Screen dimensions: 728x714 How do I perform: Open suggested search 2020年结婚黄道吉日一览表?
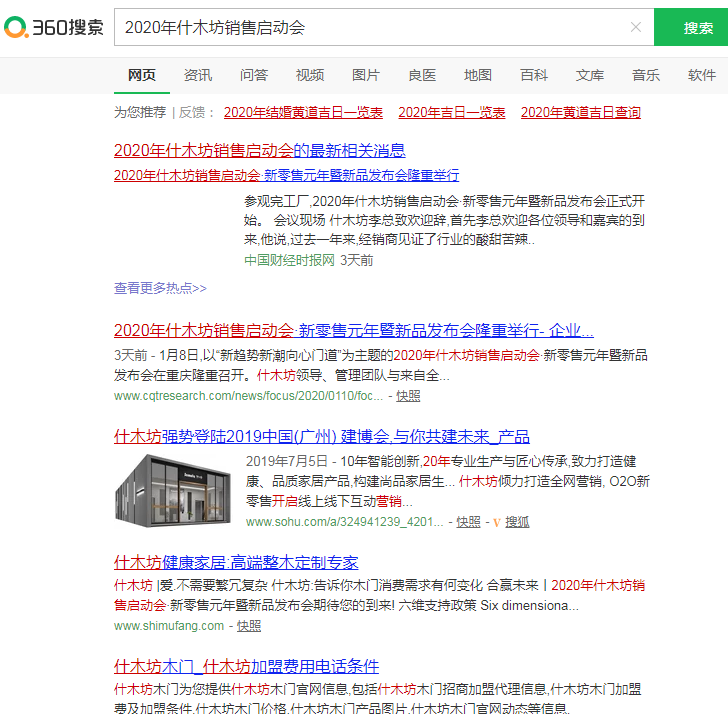click(303, 112)
